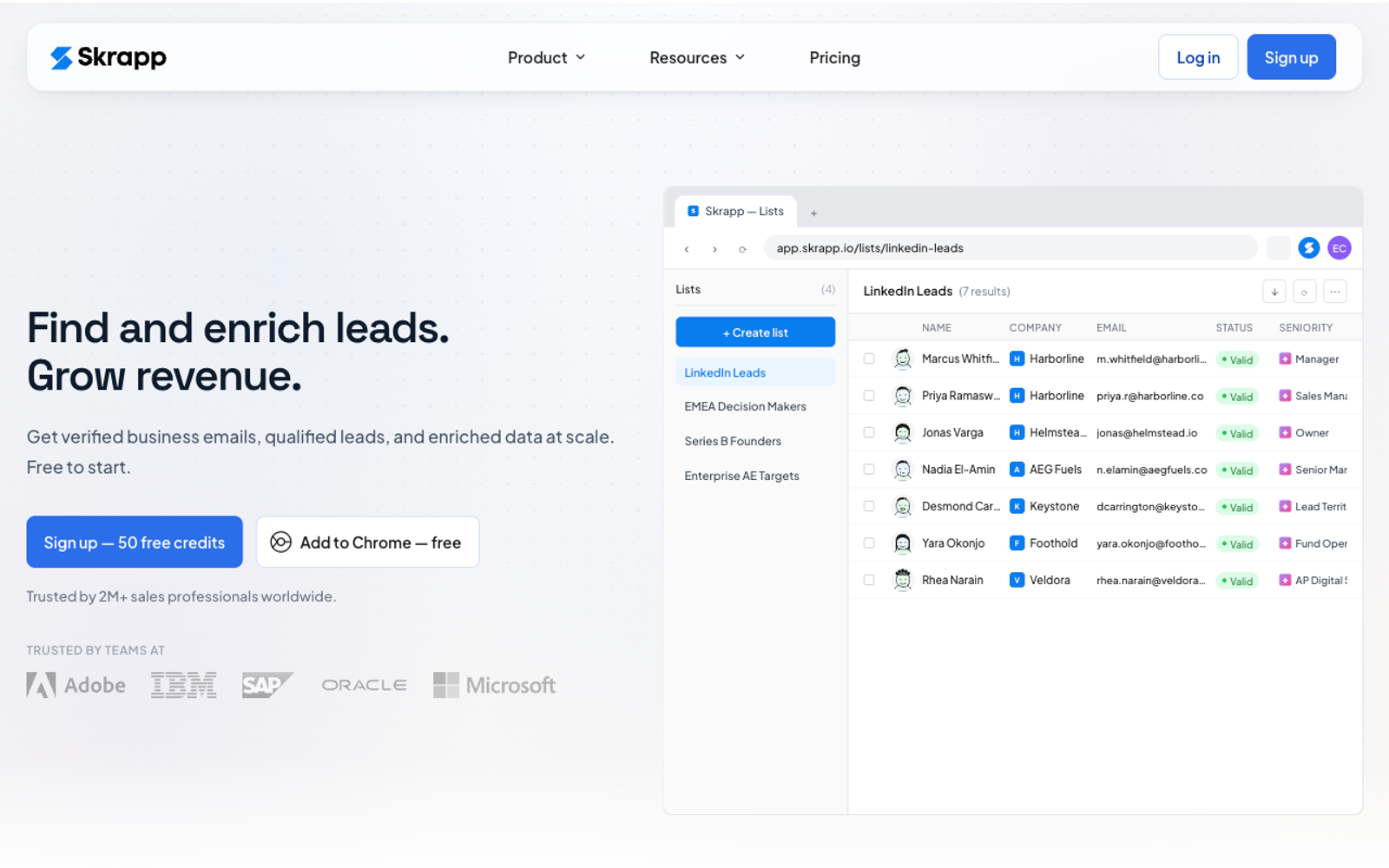Check the box for Priya Ramasw row
This screenshot has height=868, width=1389.
pos(869,396)
